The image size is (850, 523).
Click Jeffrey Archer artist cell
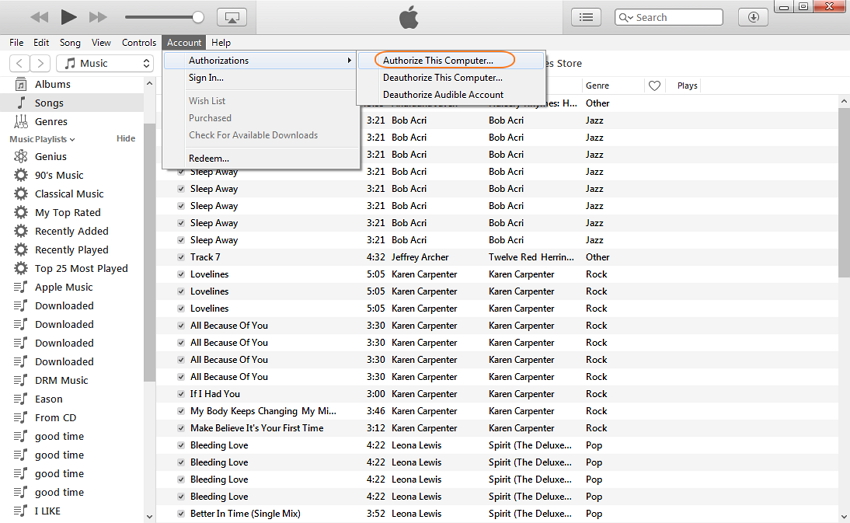[420, 257]
